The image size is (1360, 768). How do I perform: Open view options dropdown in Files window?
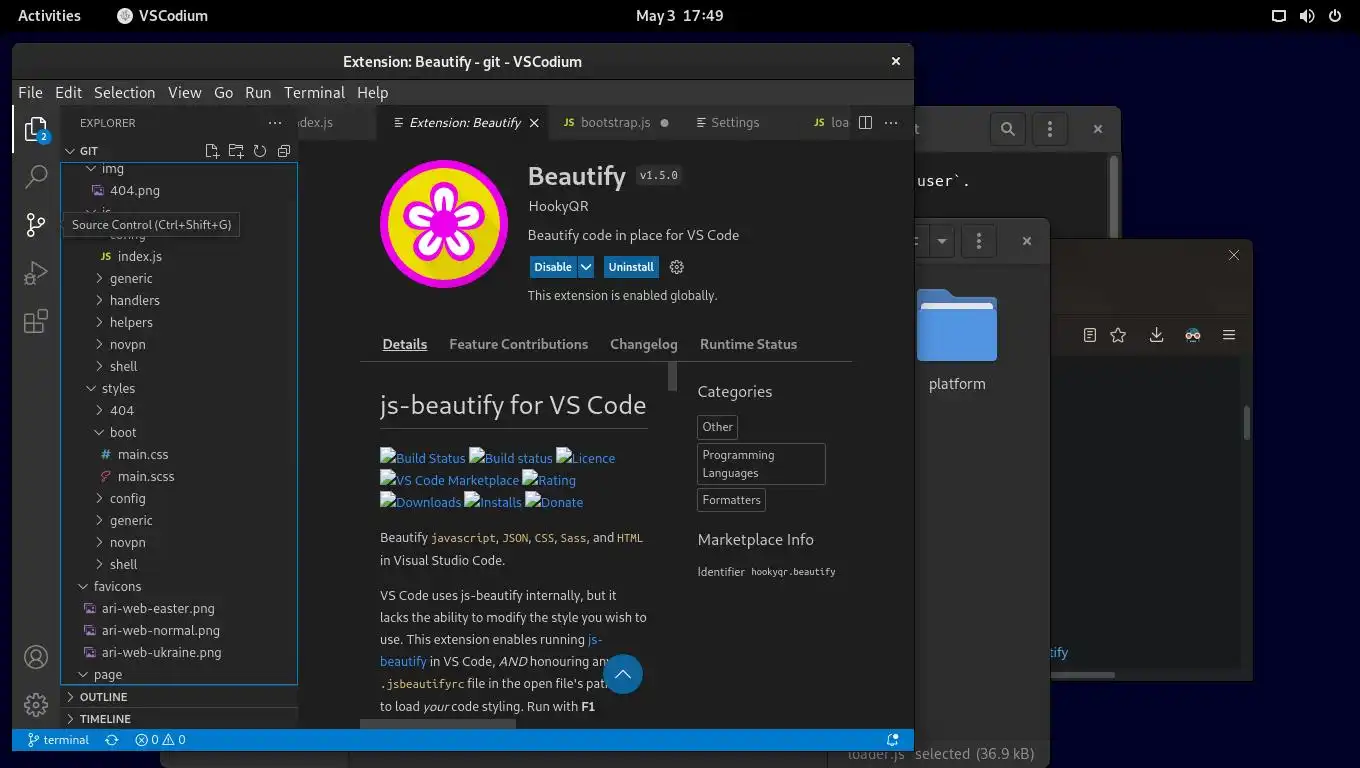pyautogui.click(x=941, y=241)
